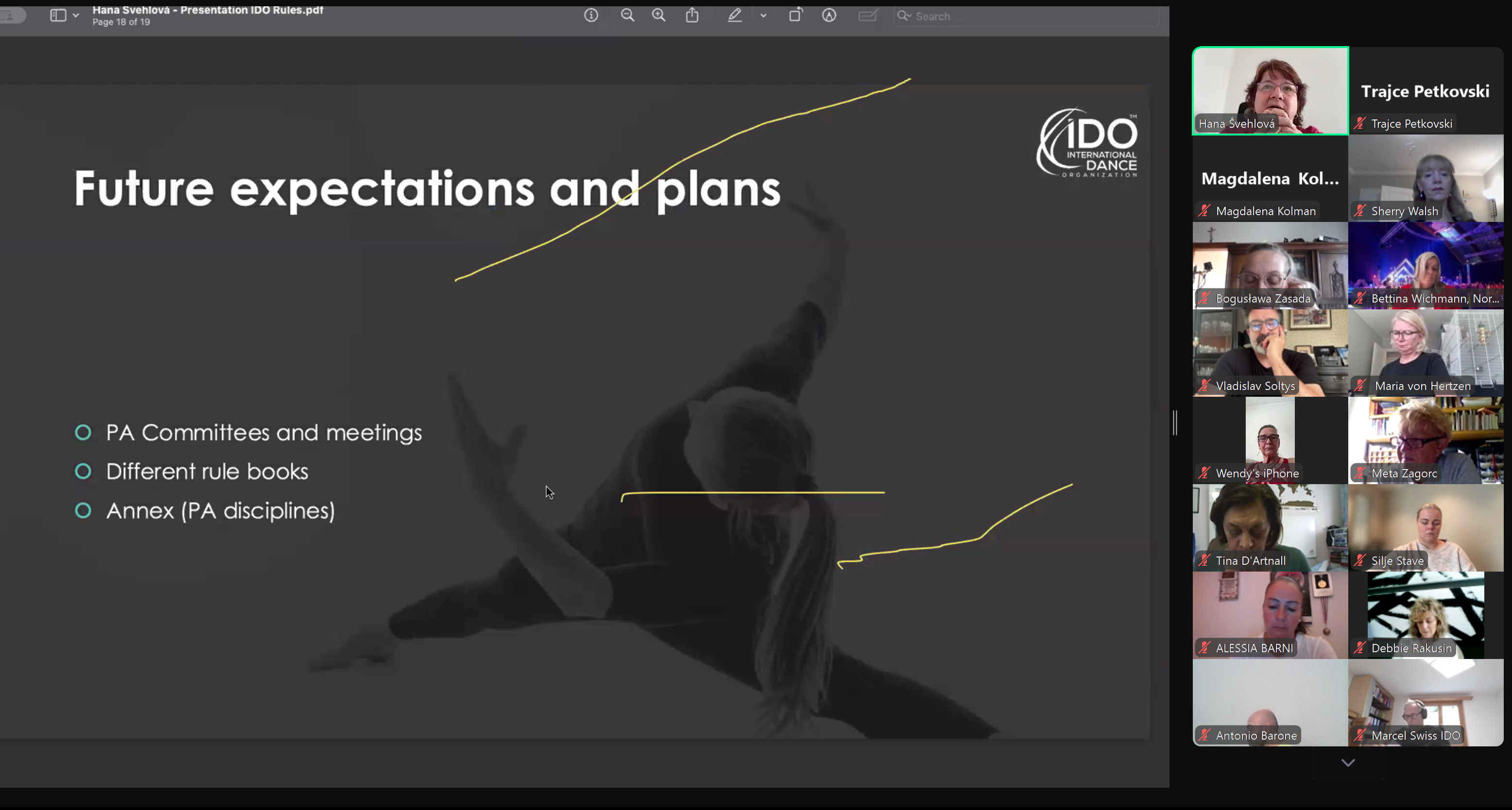Click Vladislav Soltys' muted mic indicator
Viewport: 1512px width, 810px height.
(x=1204, y=386)
